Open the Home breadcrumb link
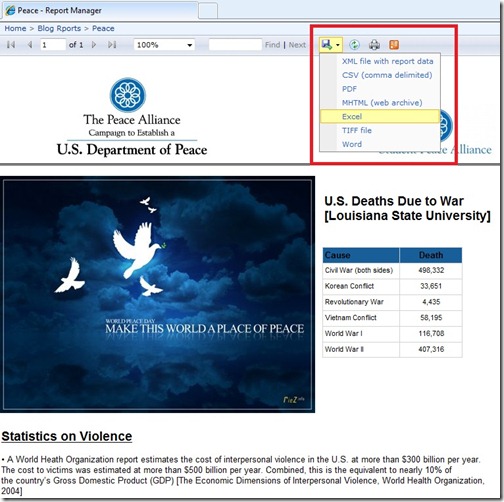The image size is (504, 502). (15, 28)
